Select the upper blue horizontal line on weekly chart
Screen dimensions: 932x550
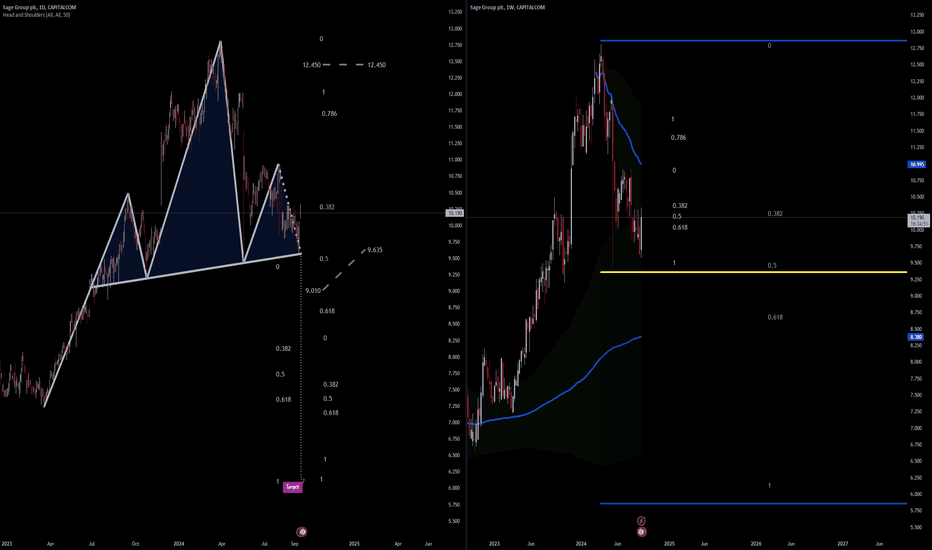754,40
